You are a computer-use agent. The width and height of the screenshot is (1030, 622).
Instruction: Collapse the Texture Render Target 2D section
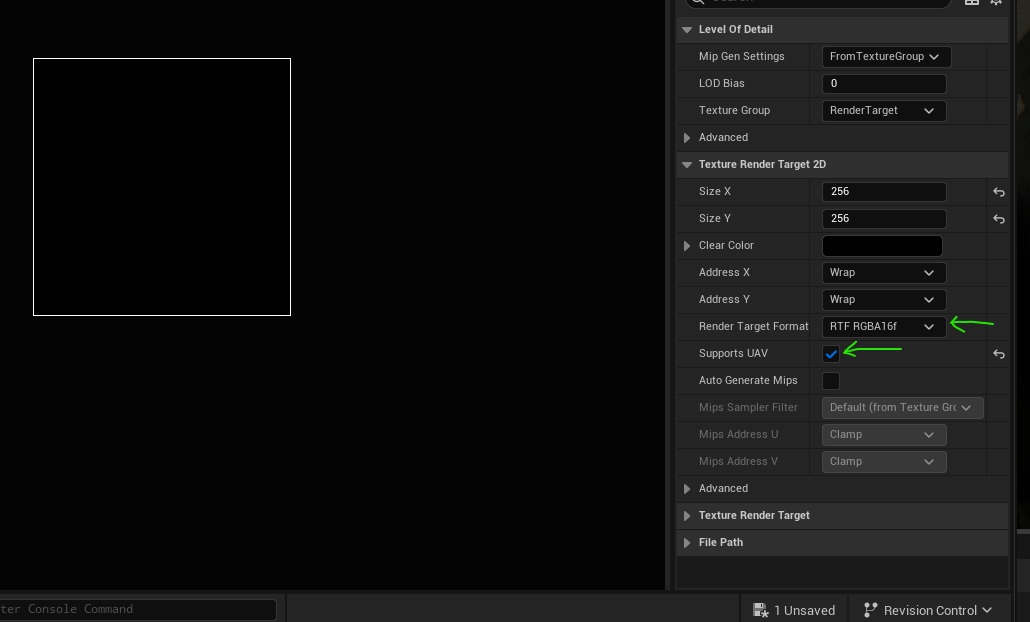pos(687,165)
